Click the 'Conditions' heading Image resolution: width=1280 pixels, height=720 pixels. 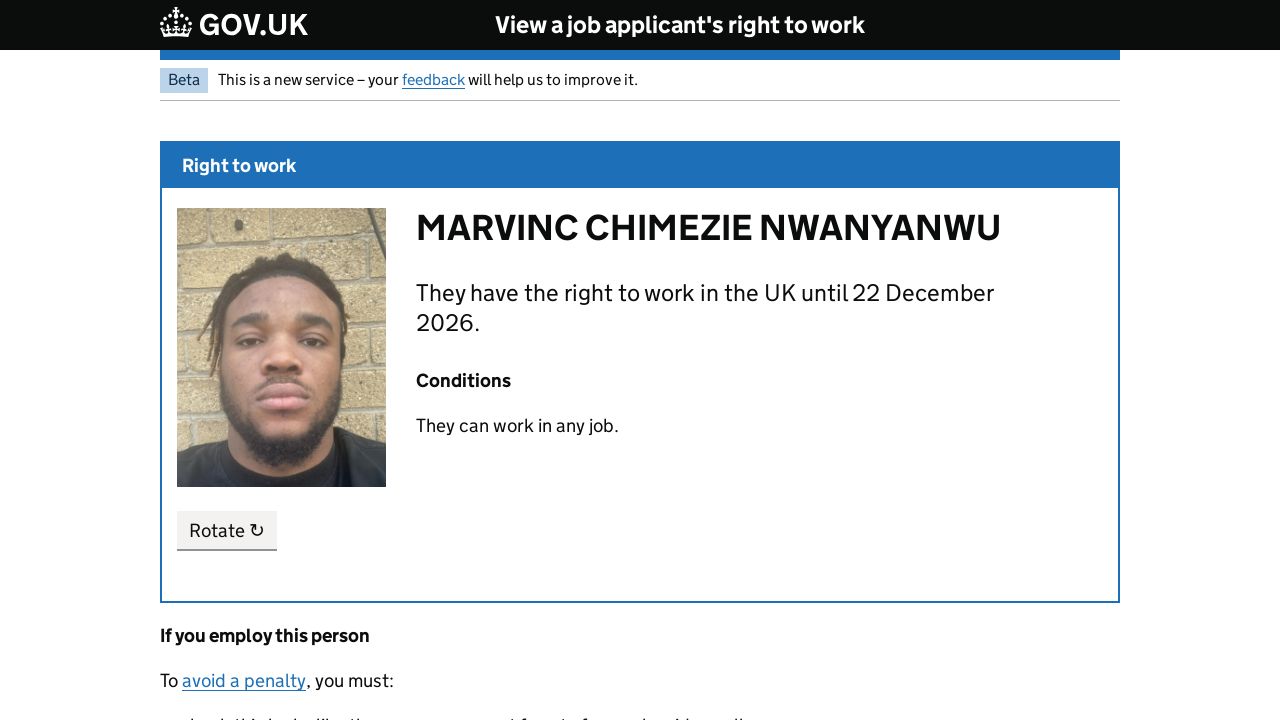(463, 381)
